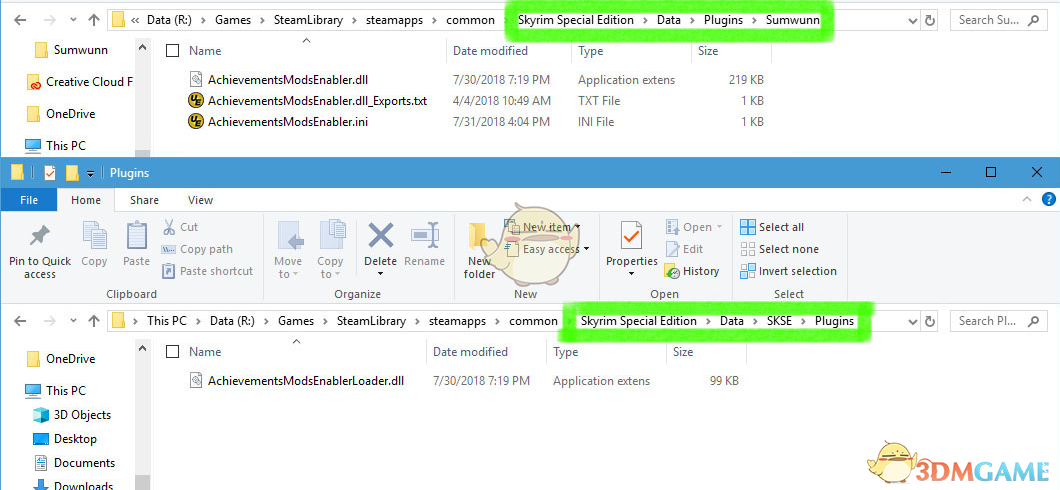Click steamapps in Plugins address path
1060x490 pixels.
(457, 321)
